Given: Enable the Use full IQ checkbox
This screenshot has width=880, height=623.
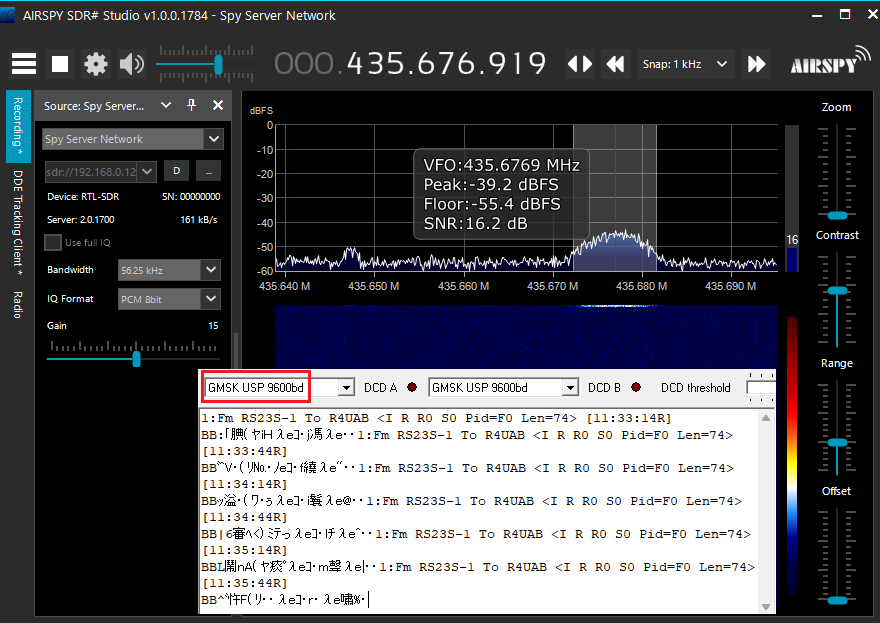Looking at the screenshot, I should 53,242.
